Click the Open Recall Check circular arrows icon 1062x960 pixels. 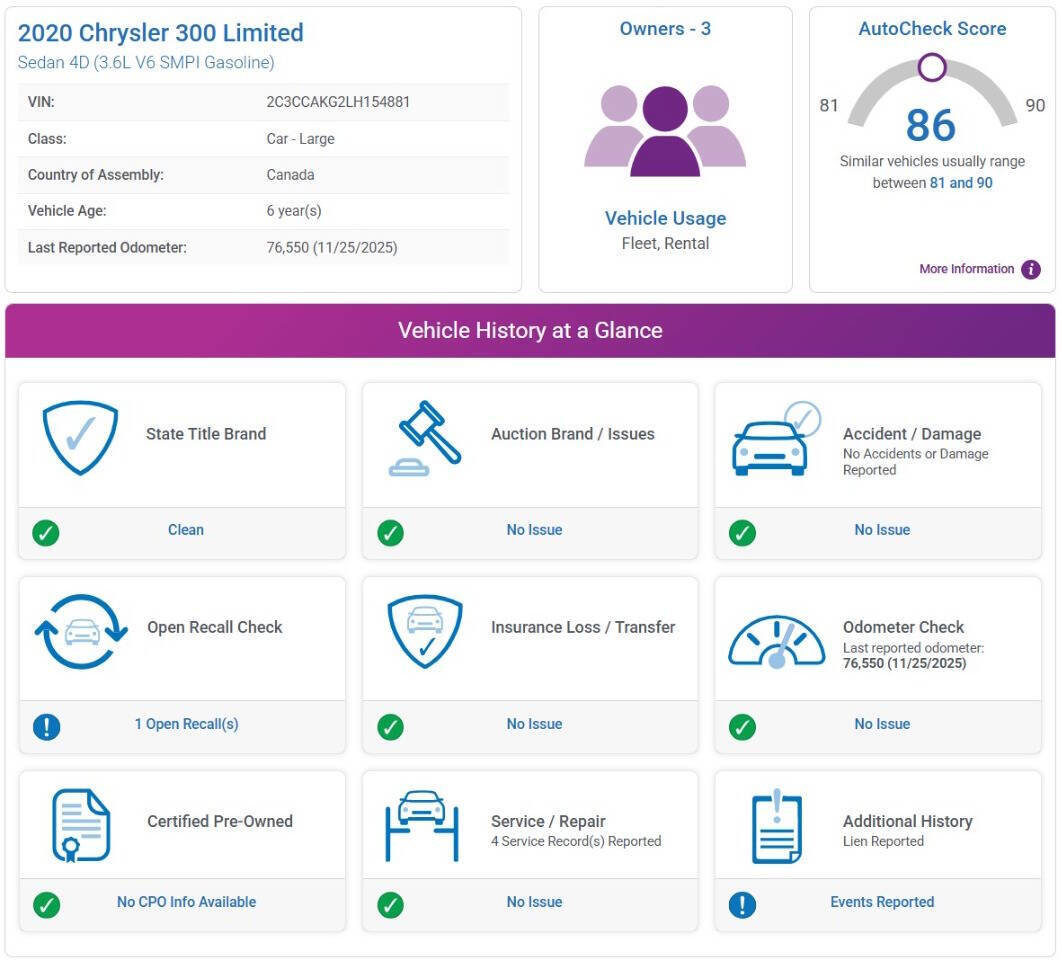(81, 632)
